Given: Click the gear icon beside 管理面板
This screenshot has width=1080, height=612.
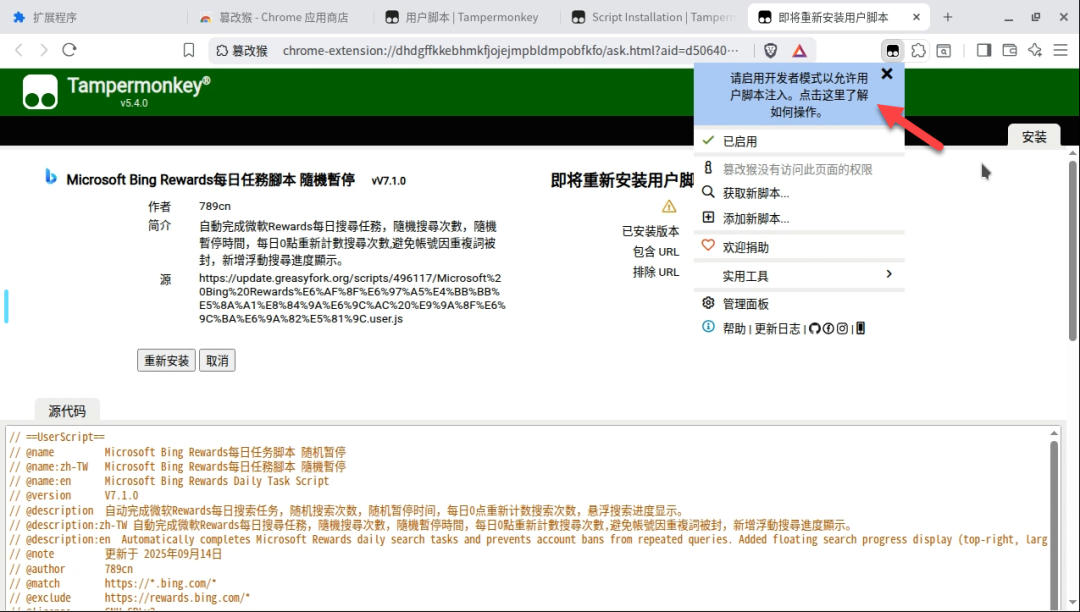Looking at the screenshot, I should (708, 302).
